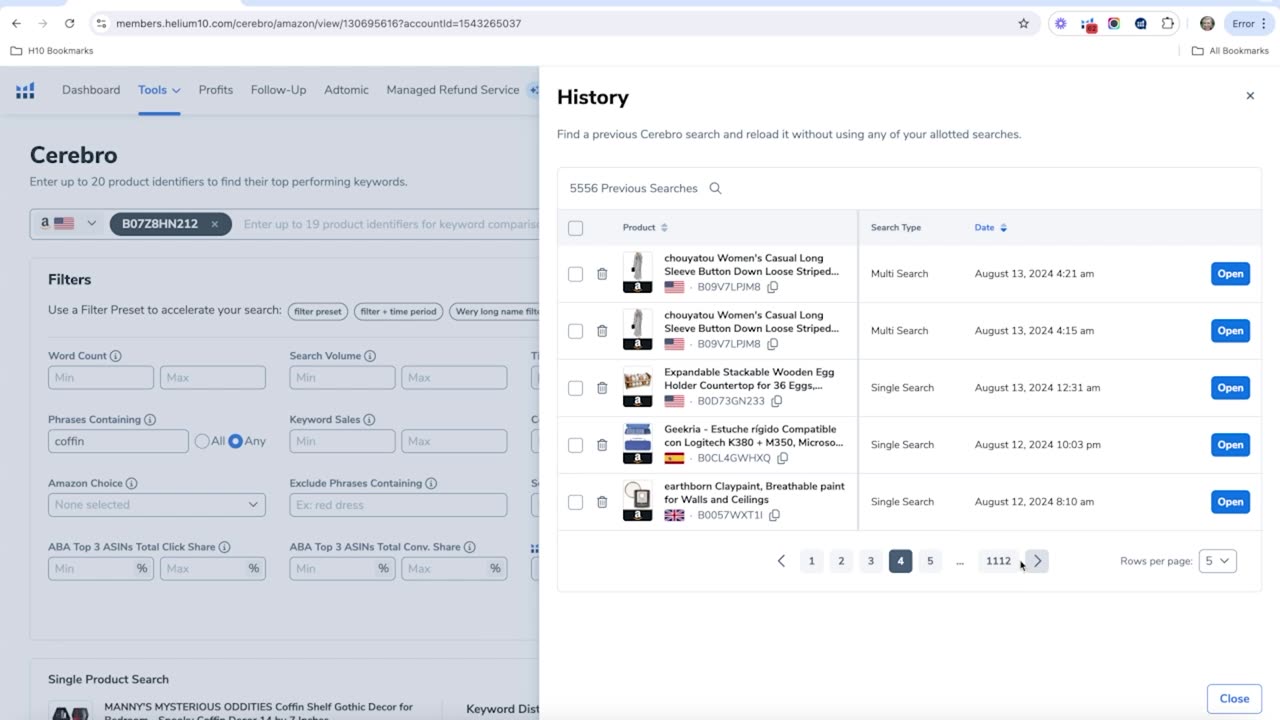The image size is (1280, 720).
Task: Open Dashboard tab
Action: (x=91, y=90)
